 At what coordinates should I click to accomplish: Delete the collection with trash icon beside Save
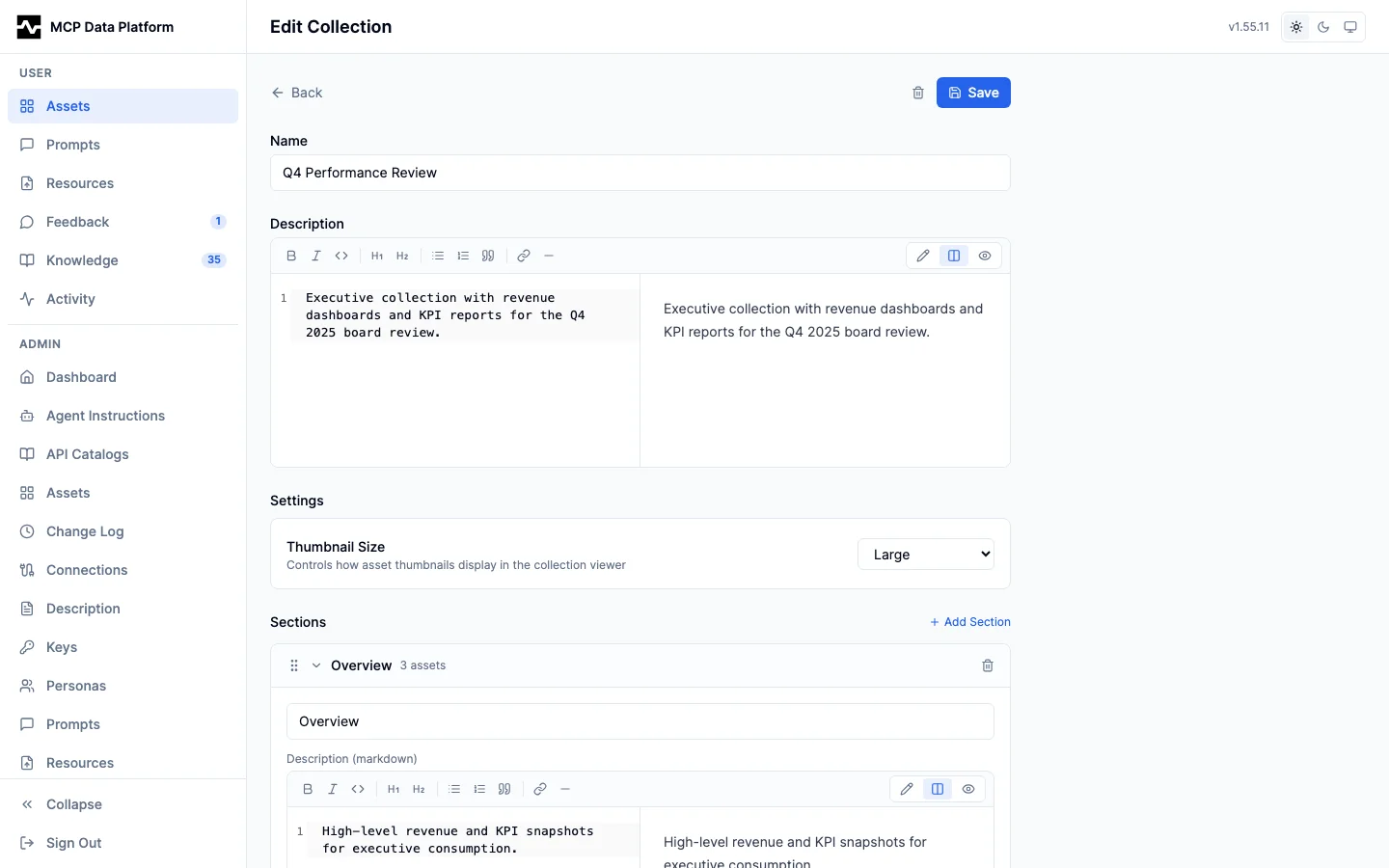click(x=918, y=93)
